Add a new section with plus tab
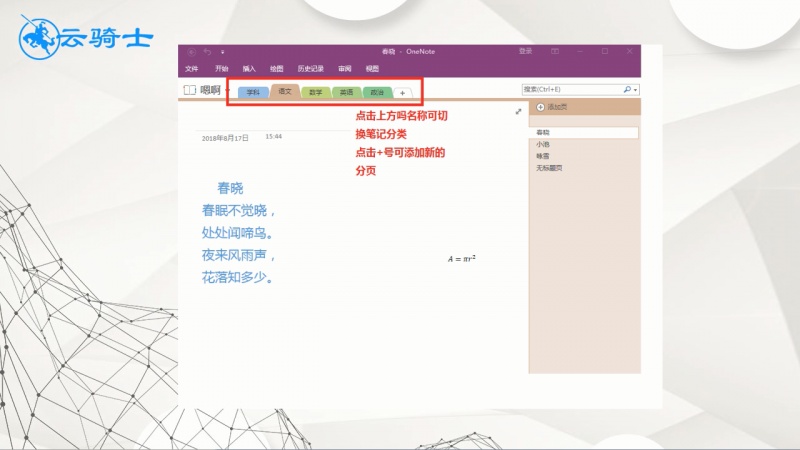Screen dimensions: 800x450 [x=403, y=93]
